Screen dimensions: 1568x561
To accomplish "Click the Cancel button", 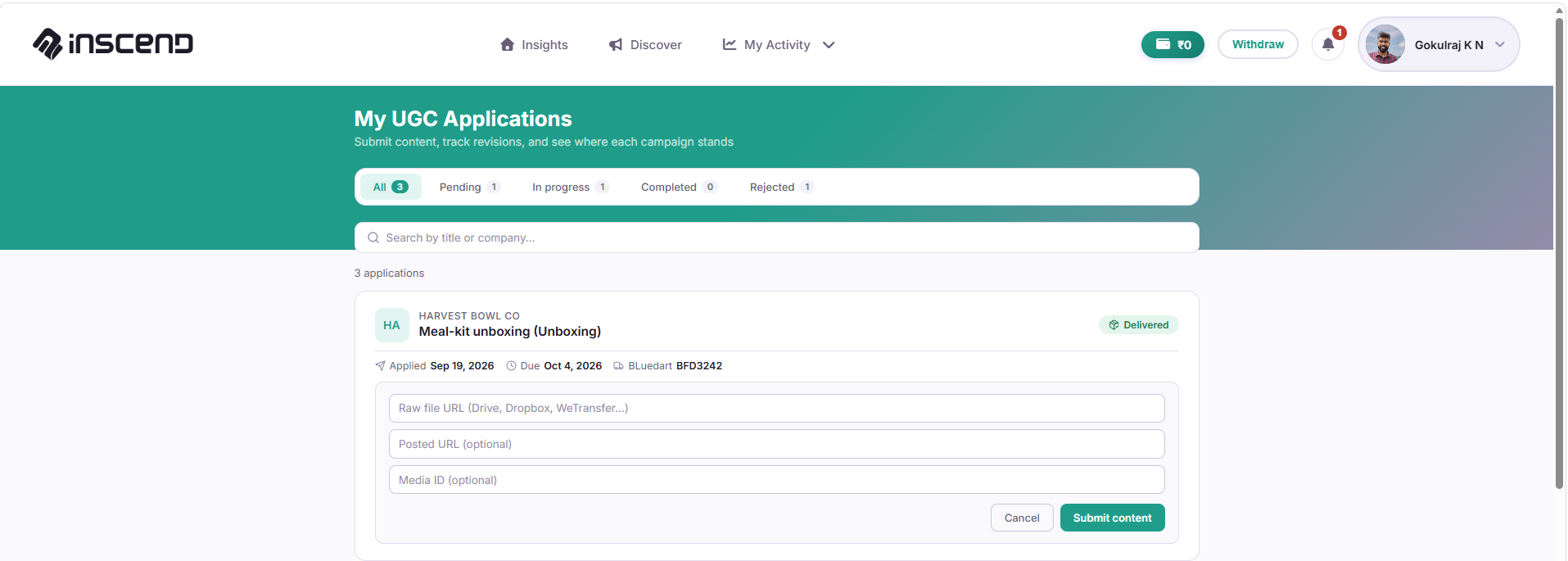I will (1022, 518).
